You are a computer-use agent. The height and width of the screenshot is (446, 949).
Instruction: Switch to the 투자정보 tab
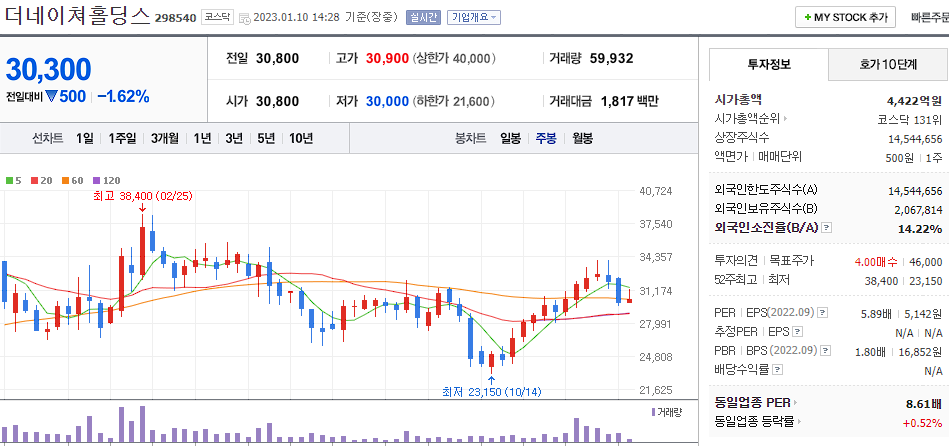point(769,64)
